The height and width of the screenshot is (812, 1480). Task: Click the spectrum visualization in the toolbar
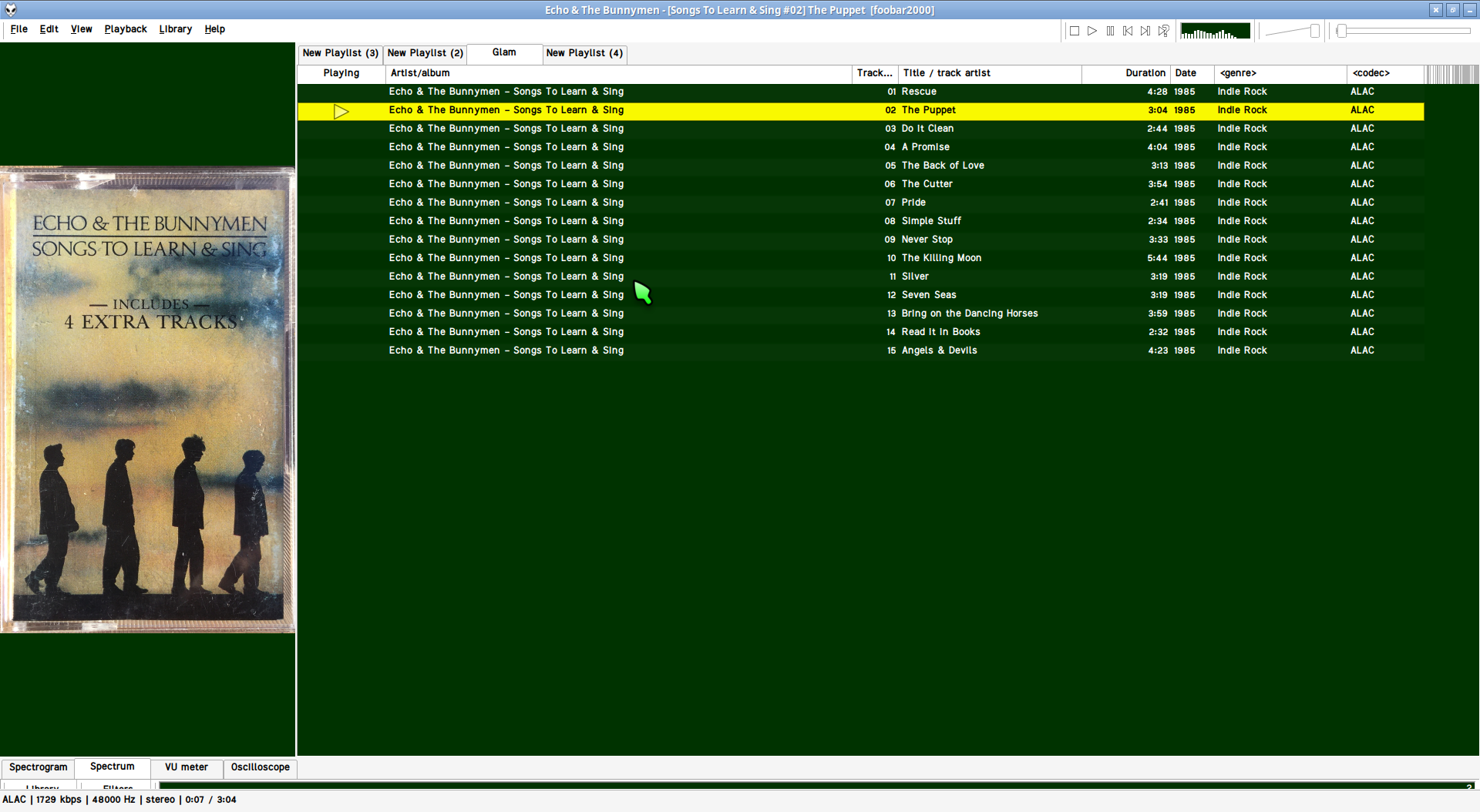1215,31
